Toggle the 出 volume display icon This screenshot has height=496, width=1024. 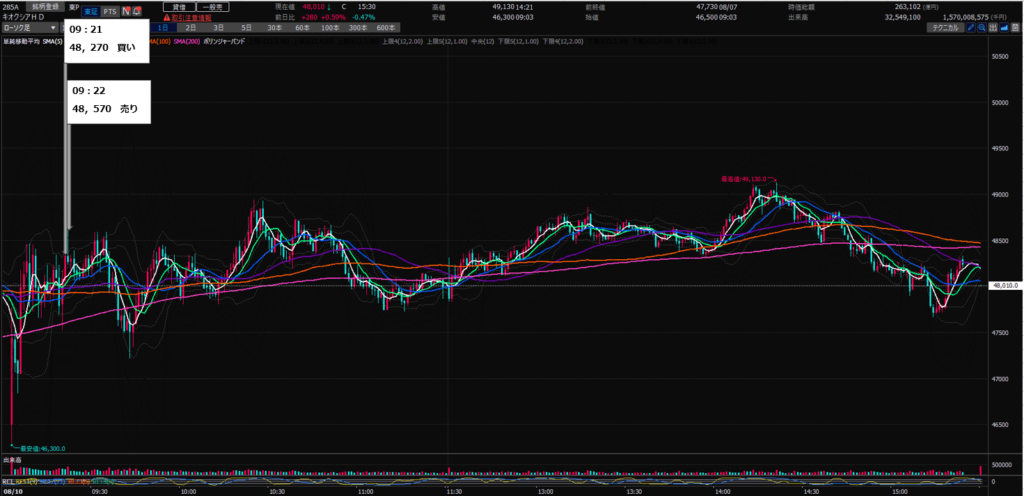(993, 28)
